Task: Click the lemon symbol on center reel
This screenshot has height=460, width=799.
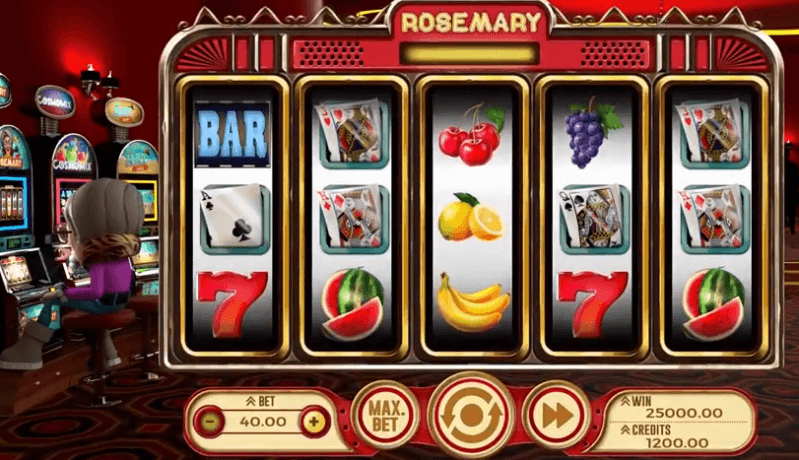Action: 472,218
